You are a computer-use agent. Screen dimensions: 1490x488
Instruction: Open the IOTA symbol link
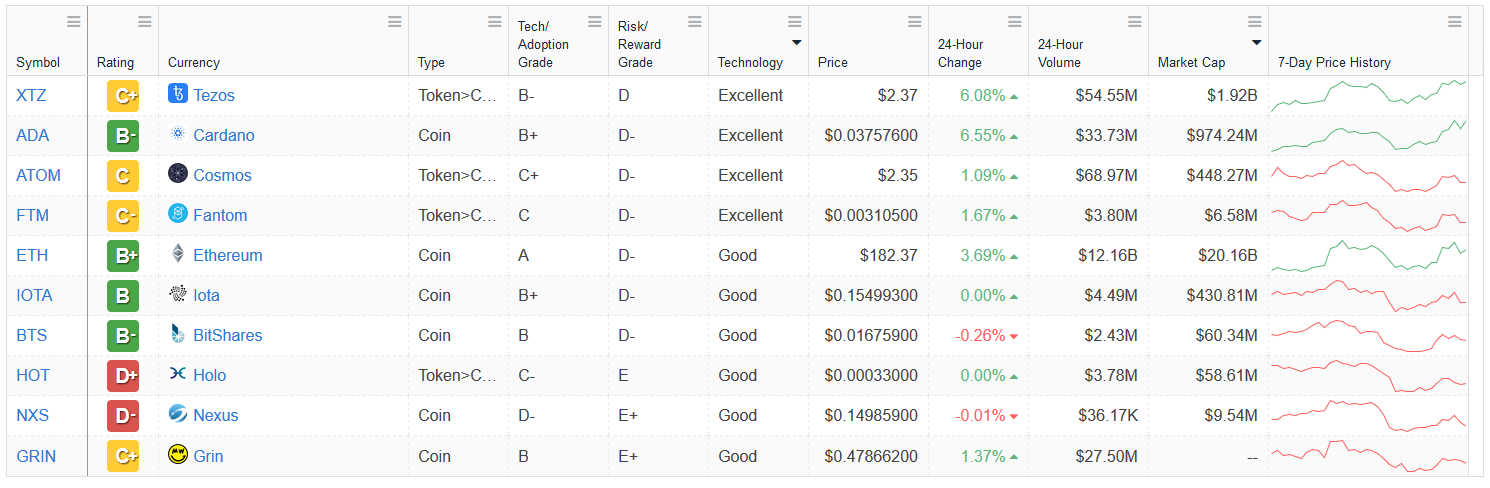pyautogui.click(x=34, y=295)
